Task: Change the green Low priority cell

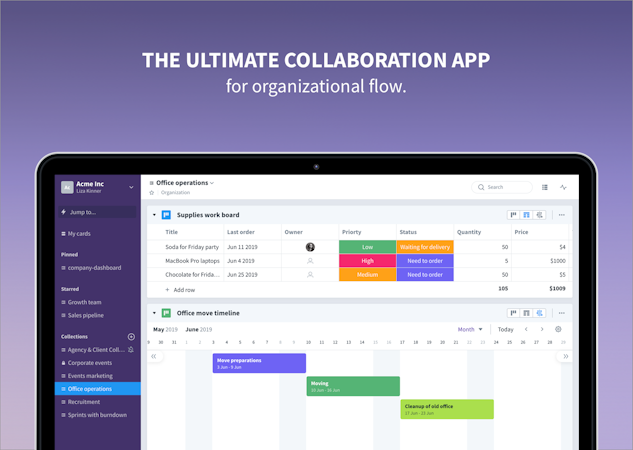Action: click(367, 247)
